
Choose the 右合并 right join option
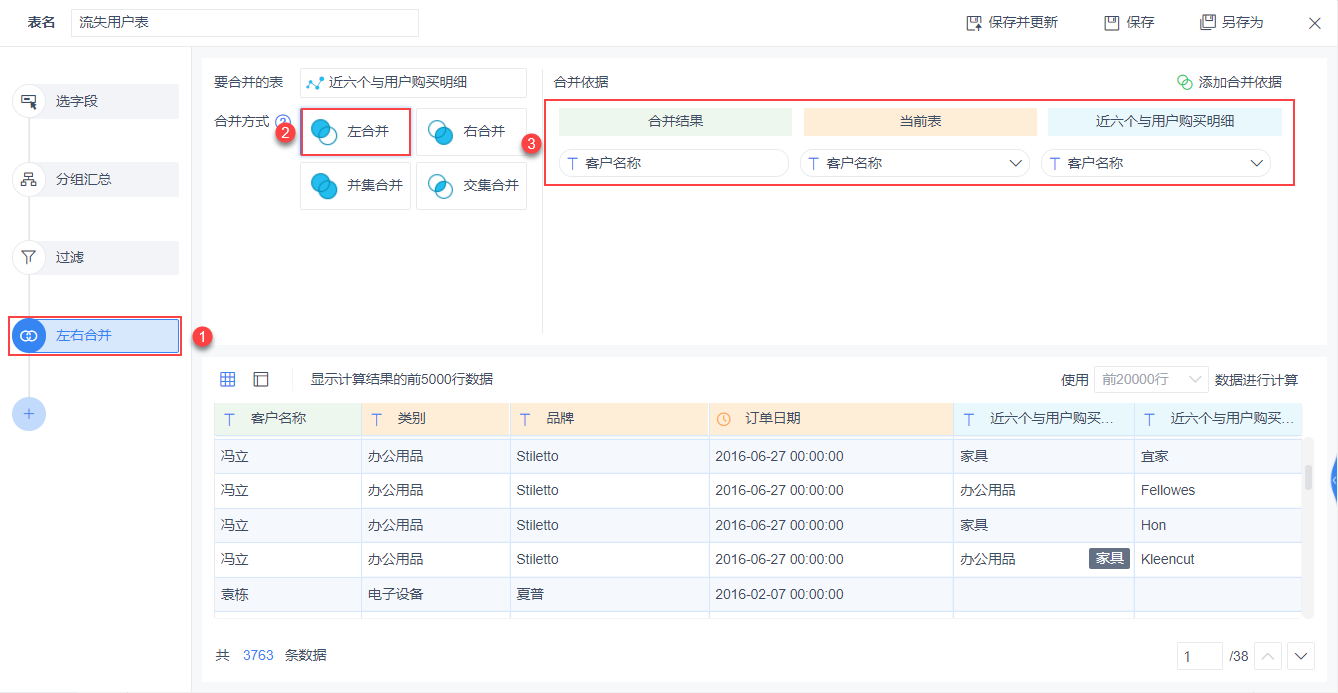471,131
